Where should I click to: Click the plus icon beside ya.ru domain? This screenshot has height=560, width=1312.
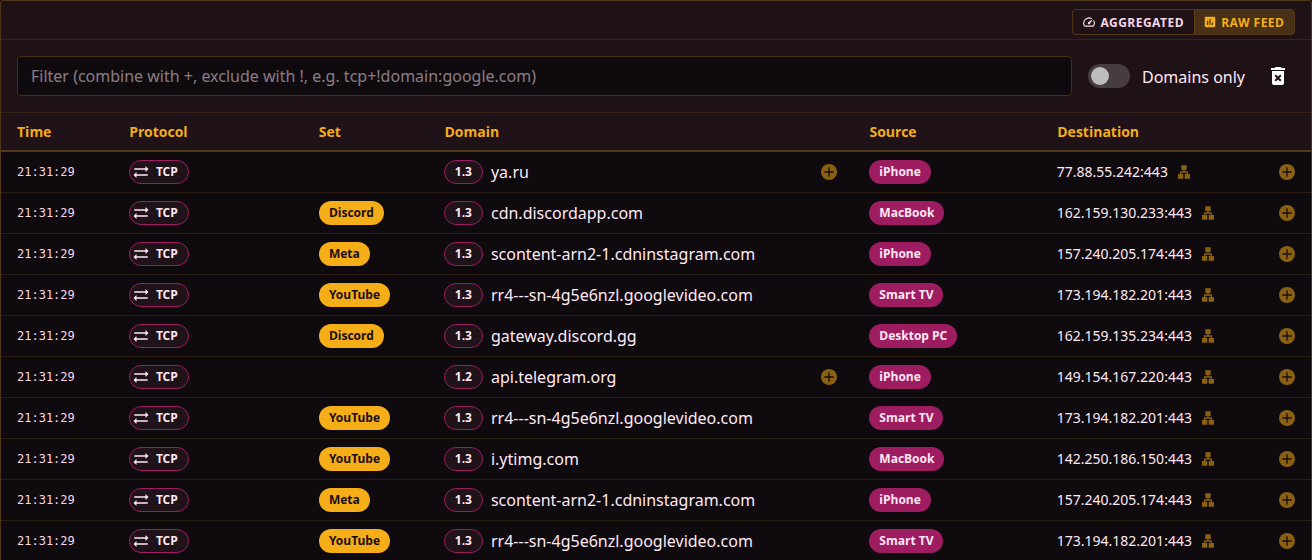point(828,172)
